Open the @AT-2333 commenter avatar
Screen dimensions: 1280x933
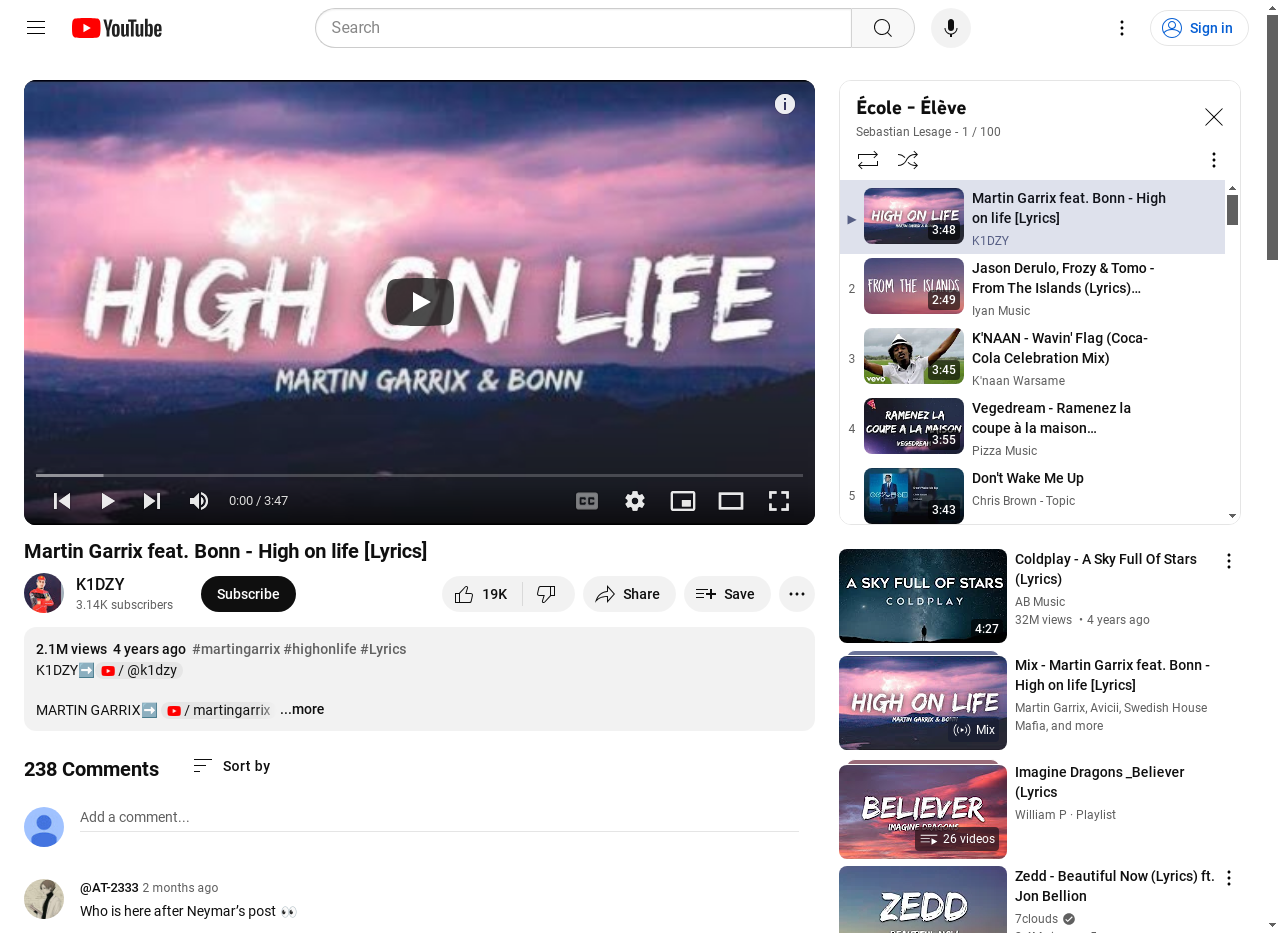(44, 899)
